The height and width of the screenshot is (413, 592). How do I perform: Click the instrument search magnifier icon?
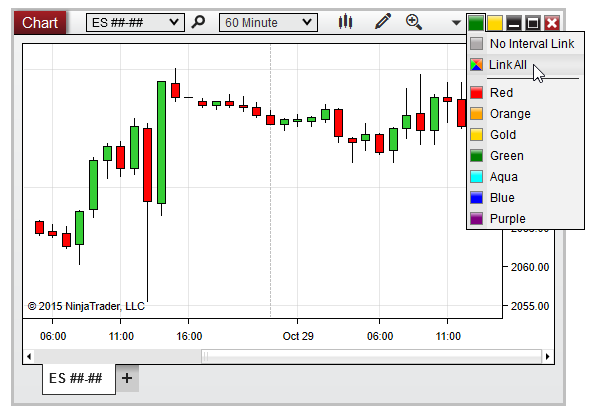[198, 22]
